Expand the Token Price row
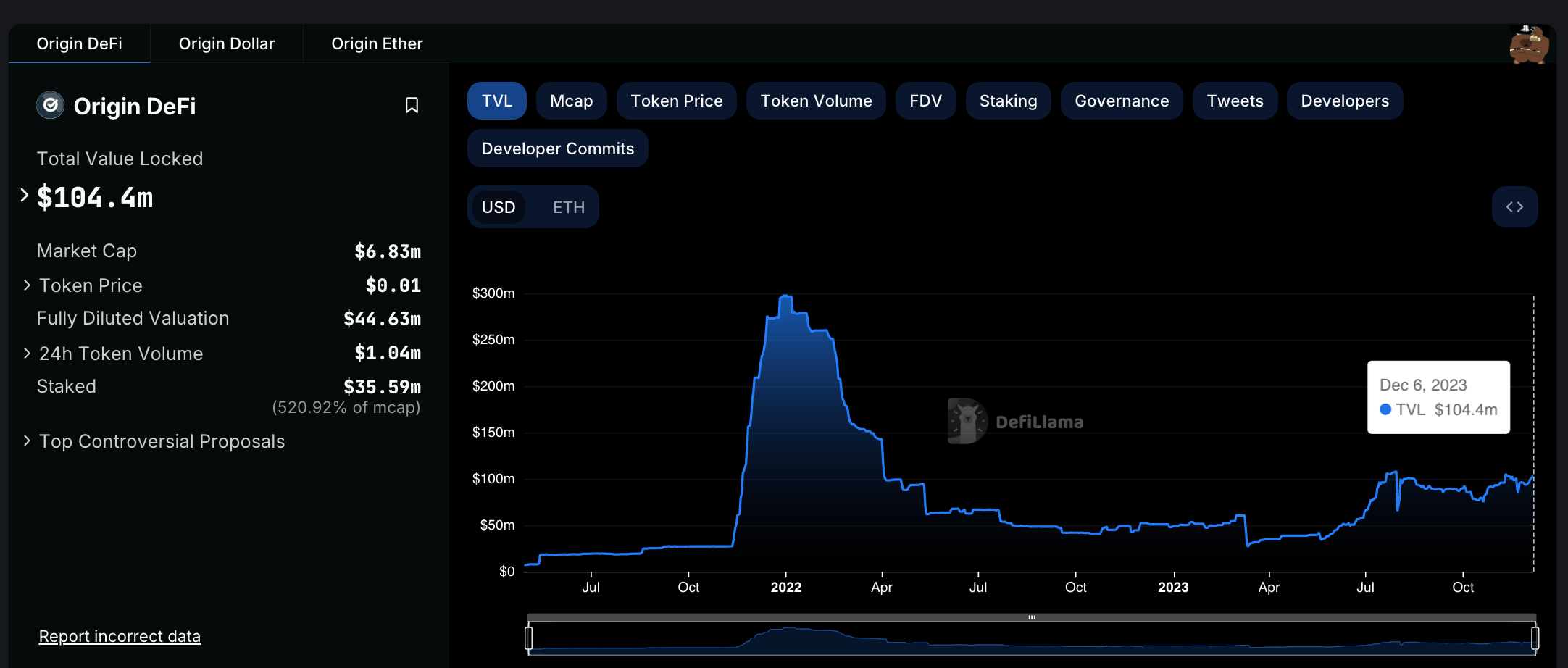The width and height of the screenshot is (1568, 668). pos(27,285)
